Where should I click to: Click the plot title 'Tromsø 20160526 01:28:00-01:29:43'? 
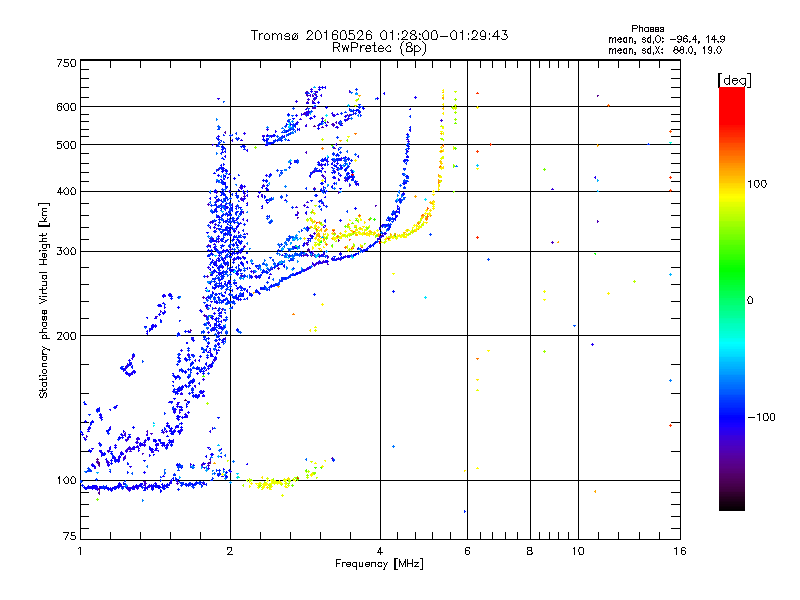point(379,35)
